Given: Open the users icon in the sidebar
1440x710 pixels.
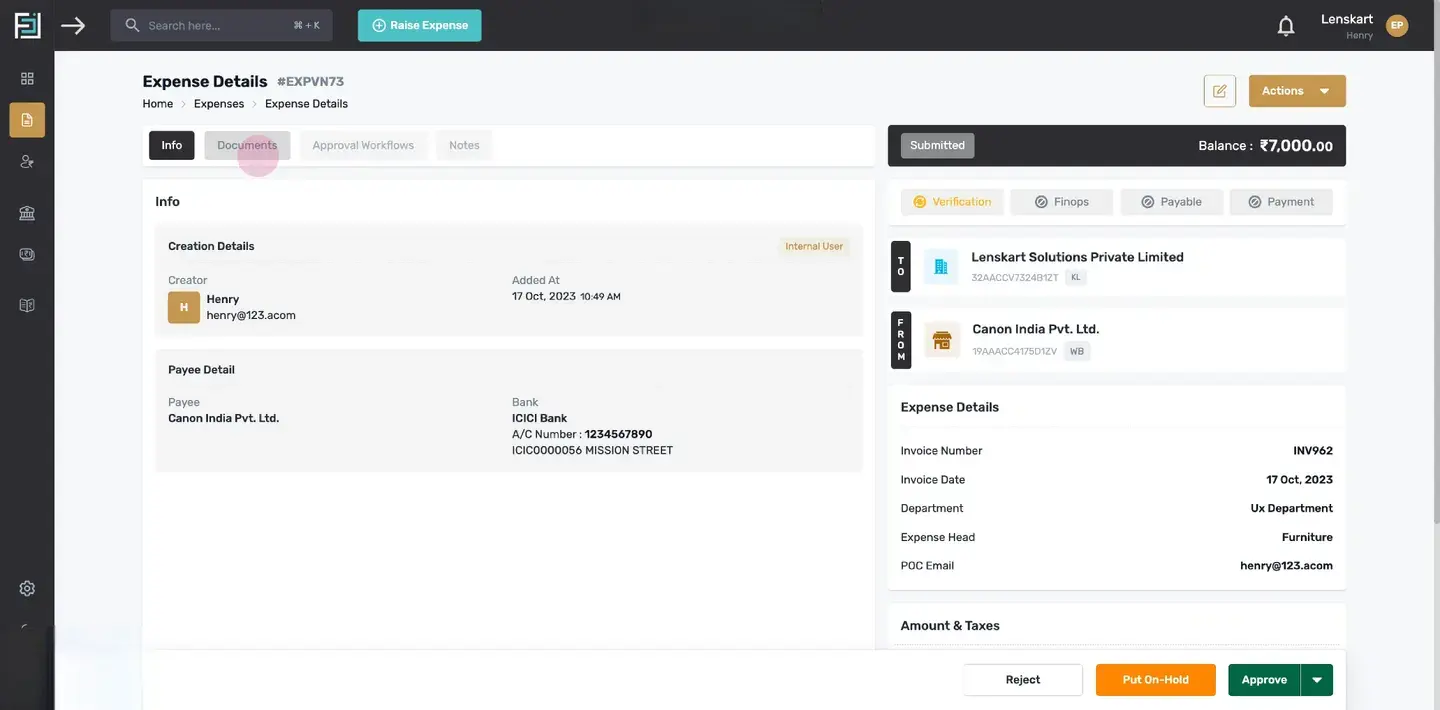Looking at the screenshot, I should pos(27,161).
